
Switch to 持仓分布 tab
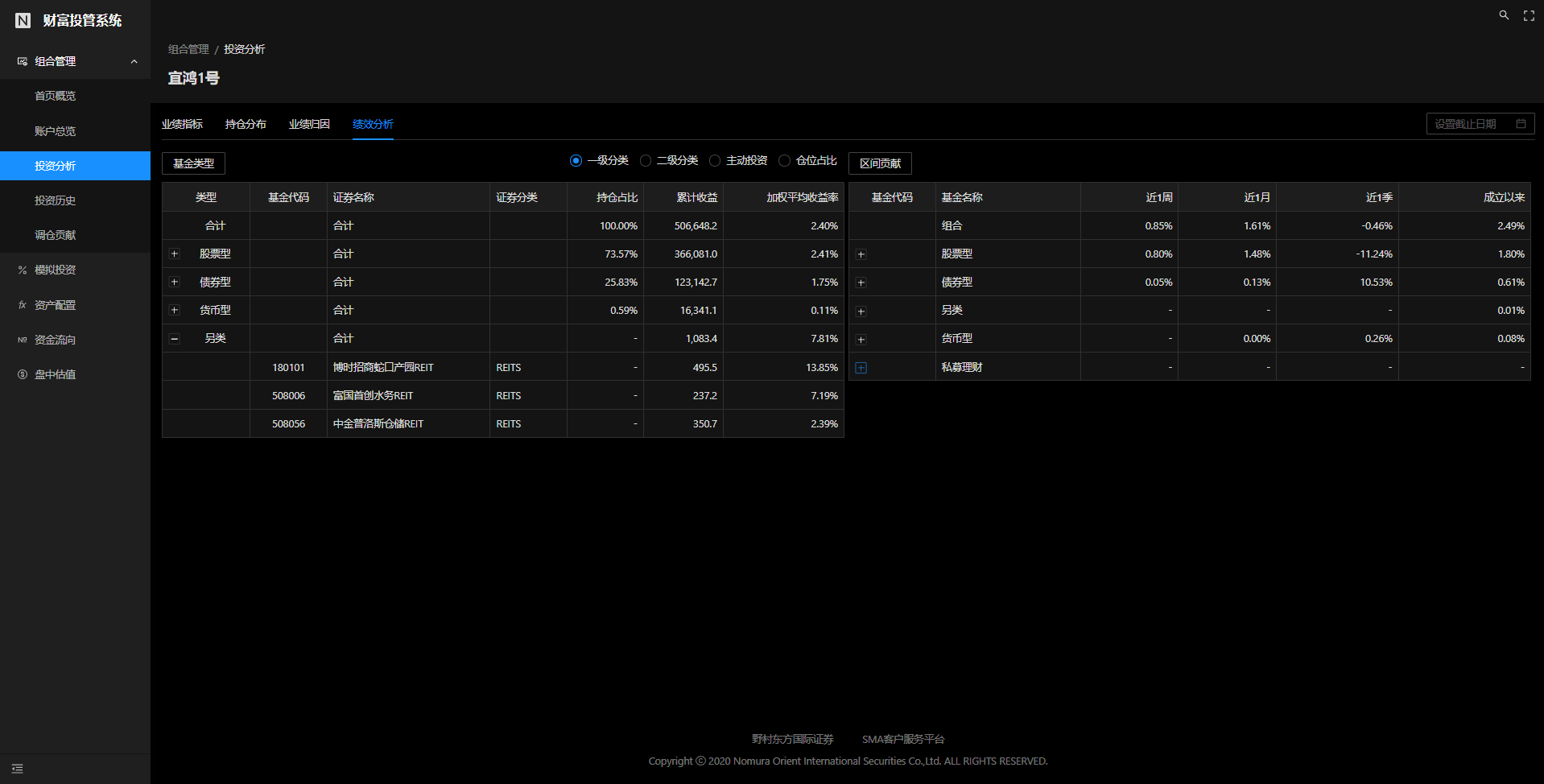(x=246, y=124)
